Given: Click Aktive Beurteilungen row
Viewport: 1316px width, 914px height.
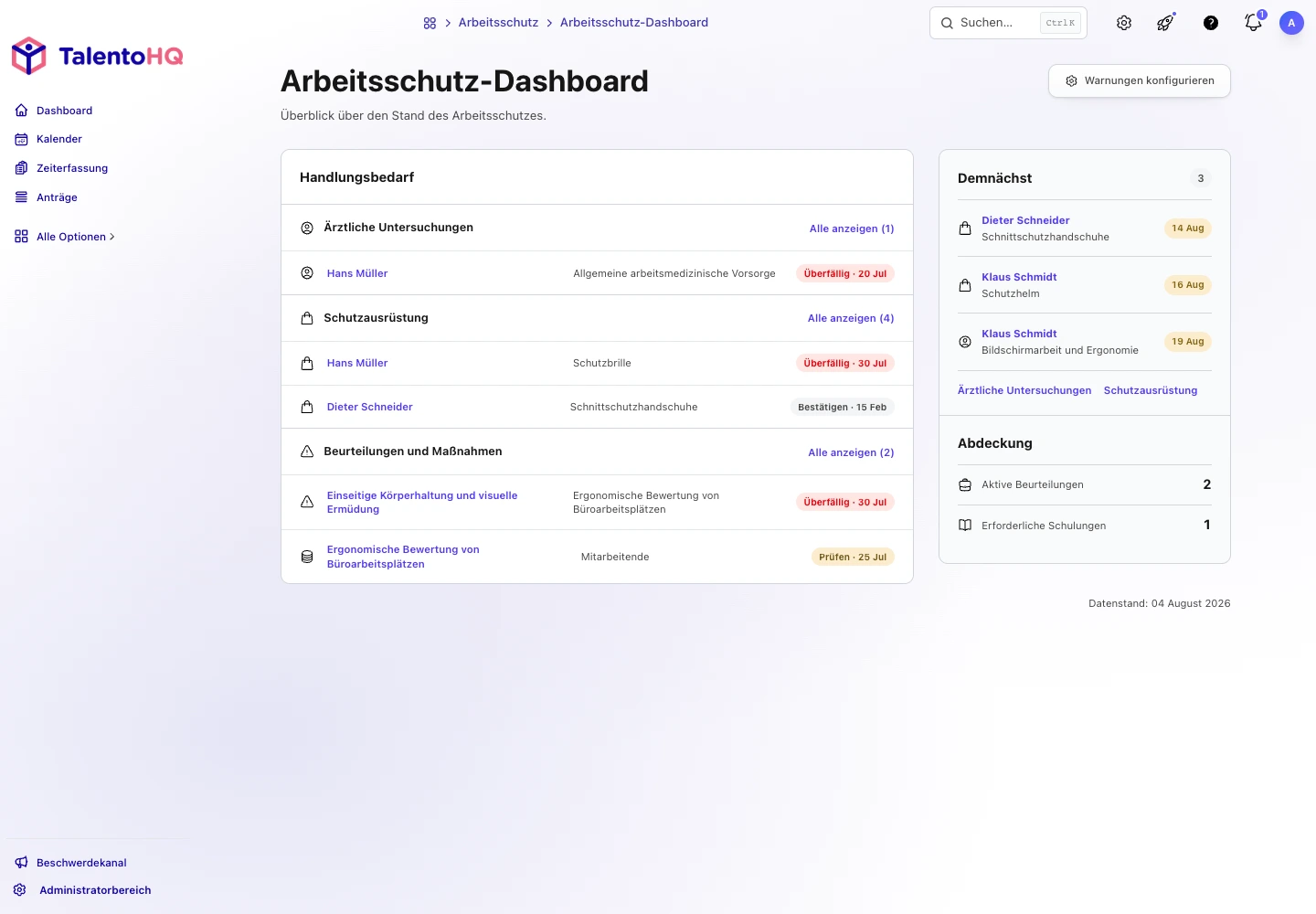Looking at the screenshot, I should click(x=1085, y=485).
